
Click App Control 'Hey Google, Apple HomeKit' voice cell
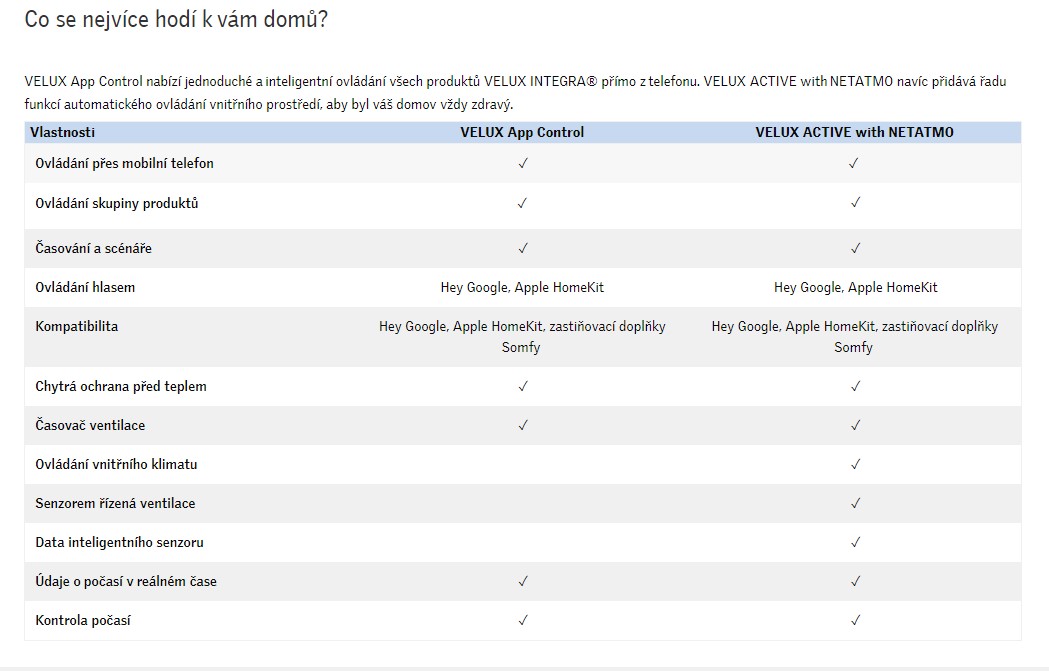522,287
